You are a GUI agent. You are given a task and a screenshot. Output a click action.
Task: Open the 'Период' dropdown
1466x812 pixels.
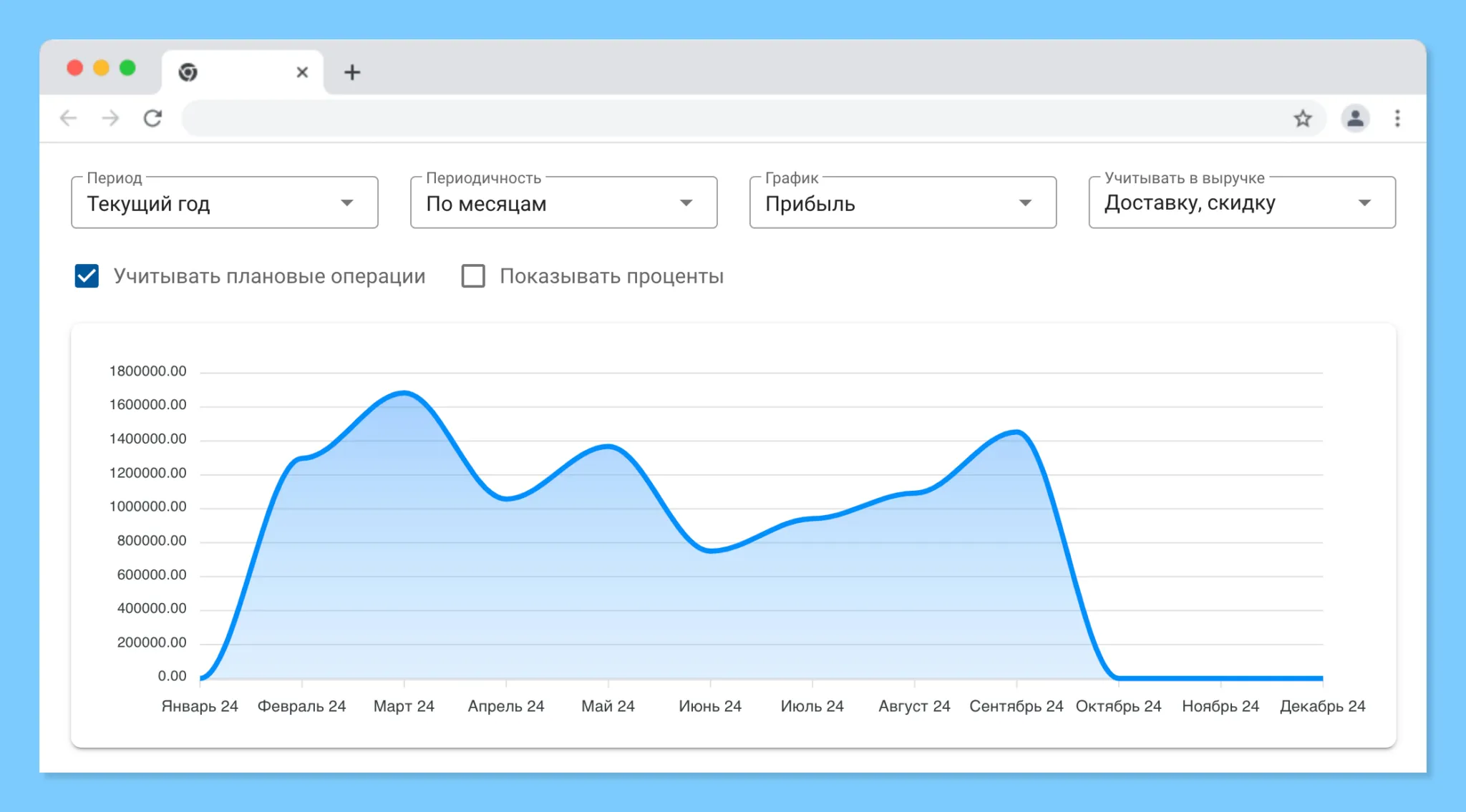(224, 203)
